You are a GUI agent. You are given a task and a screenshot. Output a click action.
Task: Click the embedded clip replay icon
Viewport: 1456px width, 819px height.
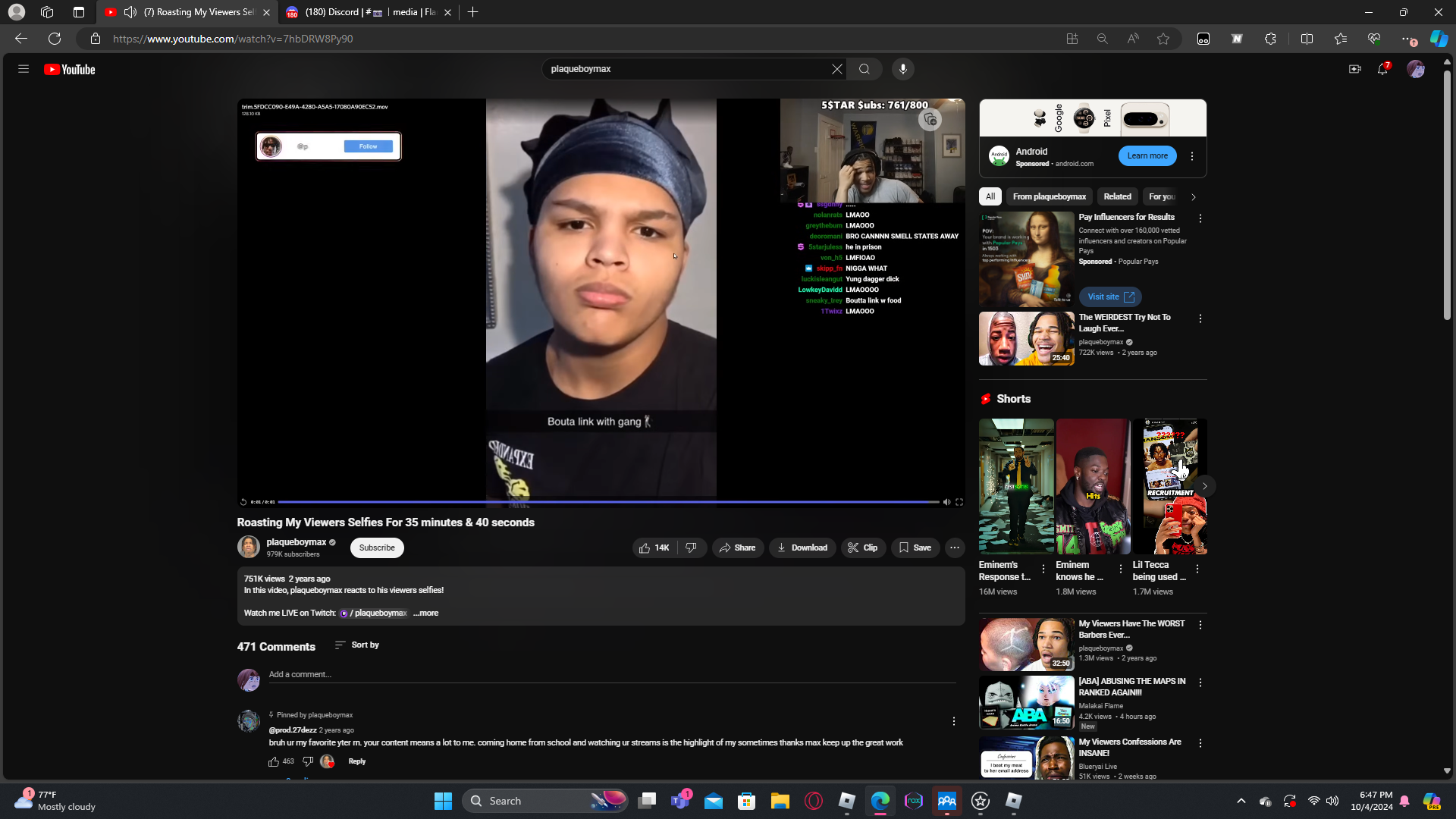coord(243,502)
